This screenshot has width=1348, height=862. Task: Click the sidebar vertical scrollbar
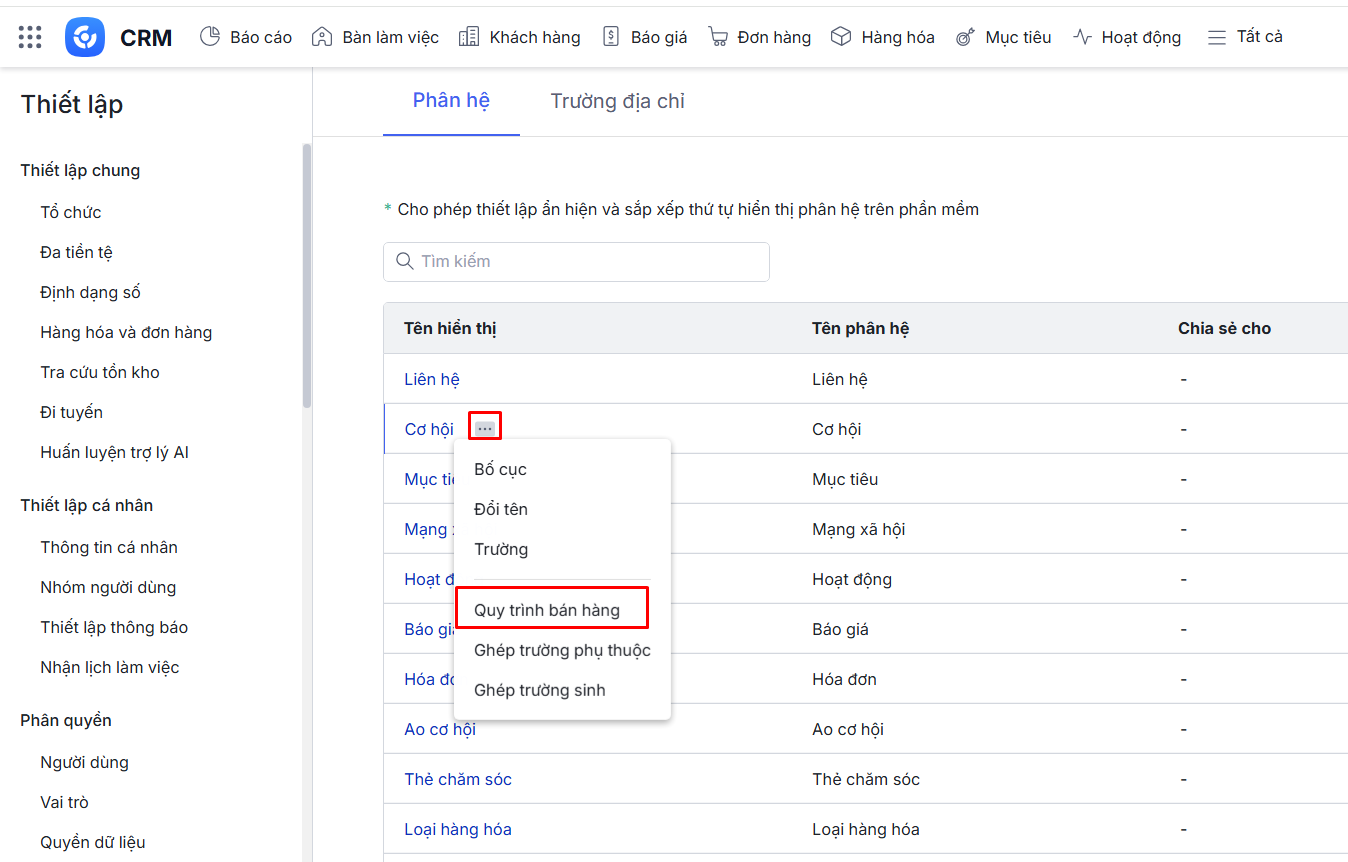tap(306, 275)
